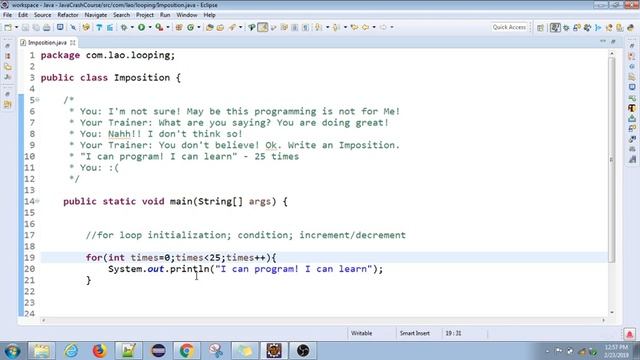Viewport: 640px width, 360px height.
Task: Open the Navigate menu
Action: [96, 15]
